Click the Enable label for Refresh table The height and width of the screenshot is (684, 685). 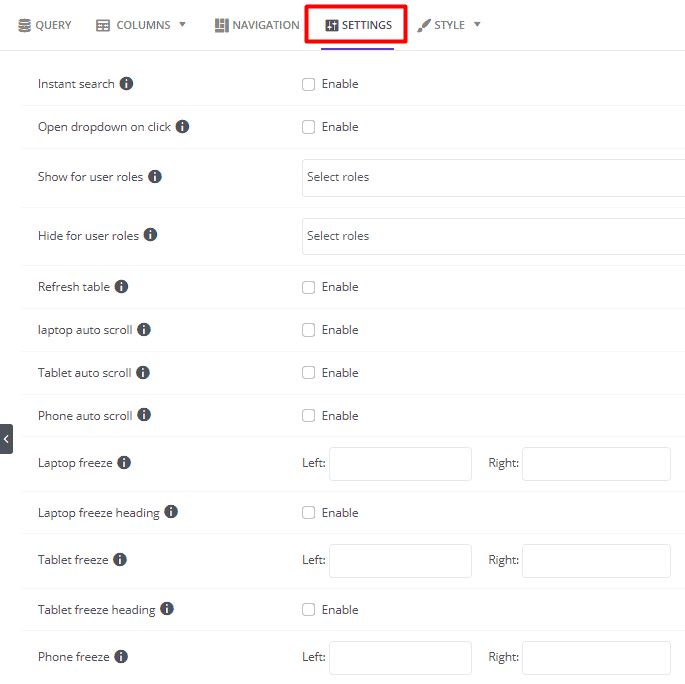(340, 287)
